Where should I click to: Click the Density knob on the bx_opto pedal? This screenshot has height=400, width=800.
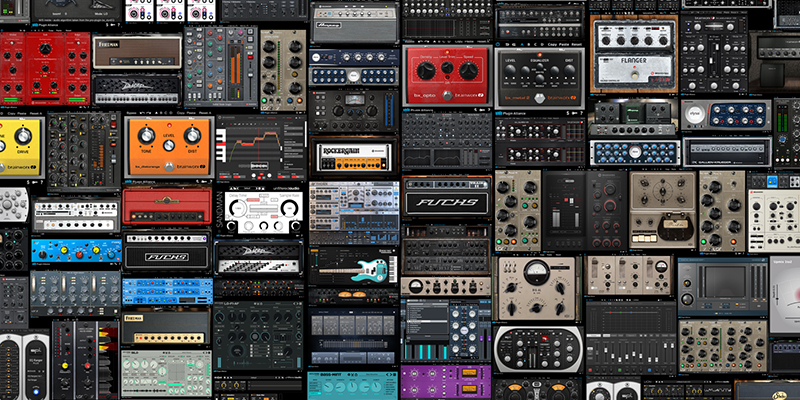coord(426,70)
